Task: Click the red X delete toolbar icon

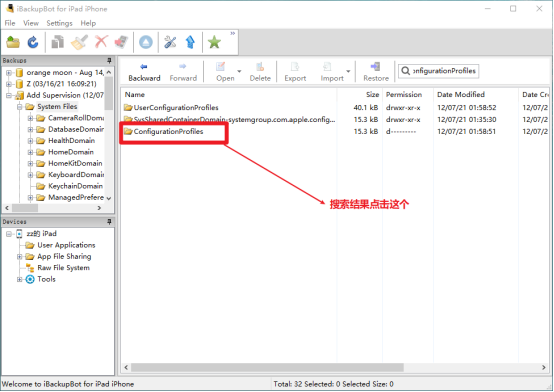Action: pyautogui.click(x=101, y=42)
